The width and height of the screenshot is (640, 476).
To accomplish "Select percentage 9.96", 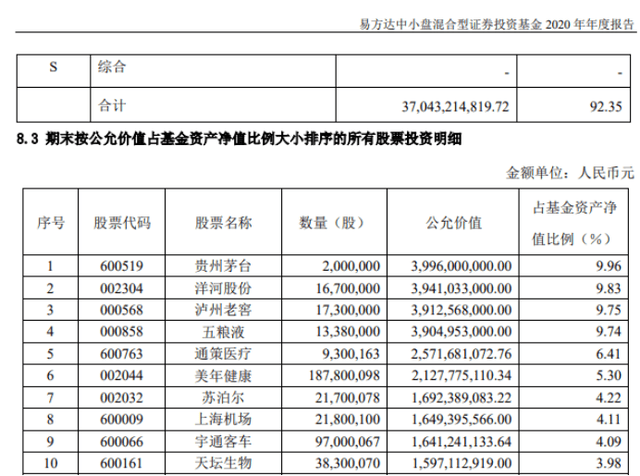I will [x=609, y=266].
